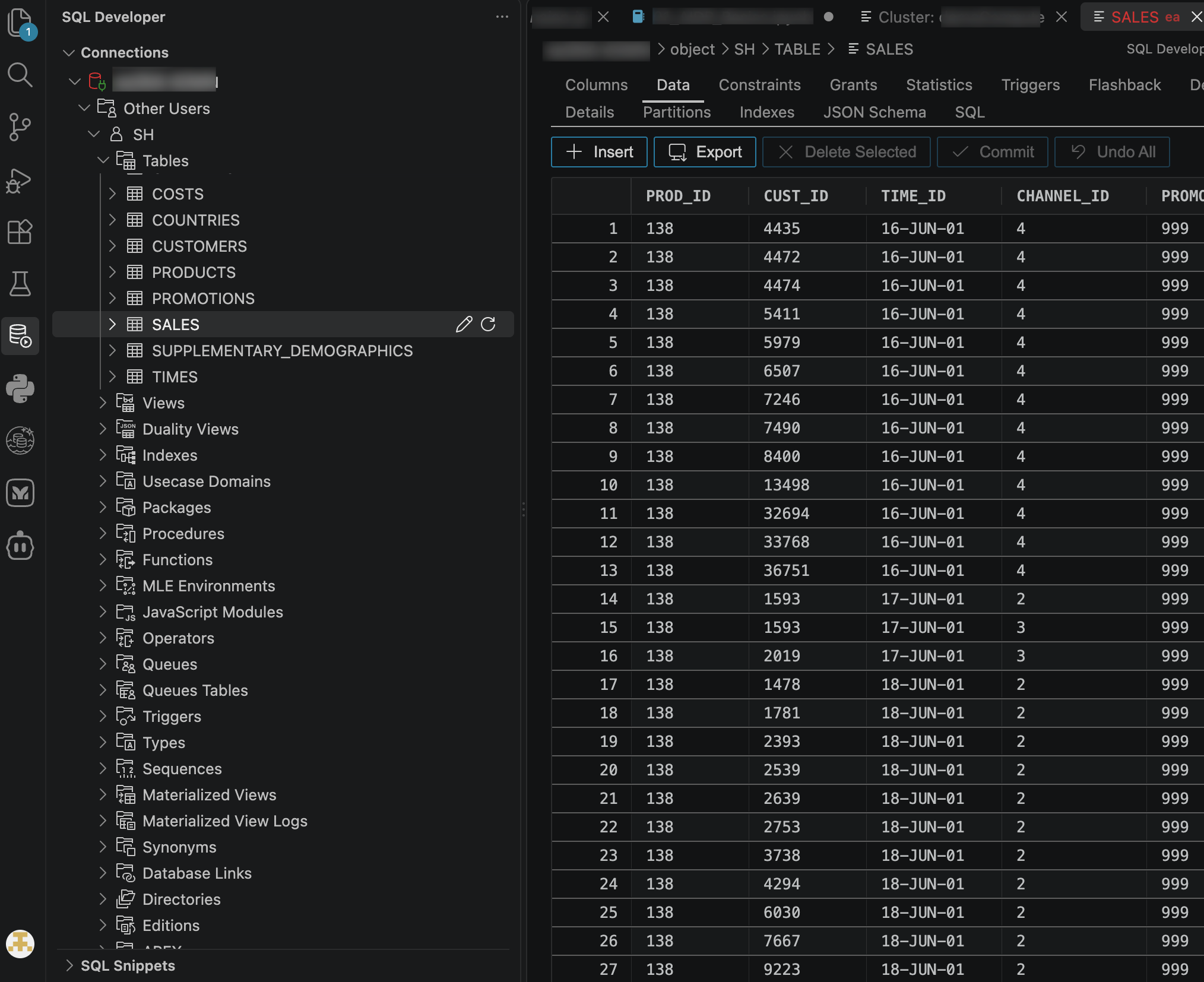
Task: Expand the Procedures folder
Action: point(103,533)
